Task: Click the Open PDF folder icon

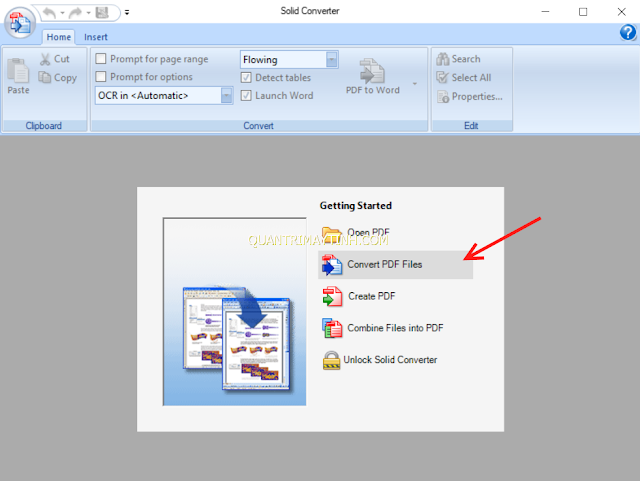Action: pyautogui.click(x=331, y=235)
